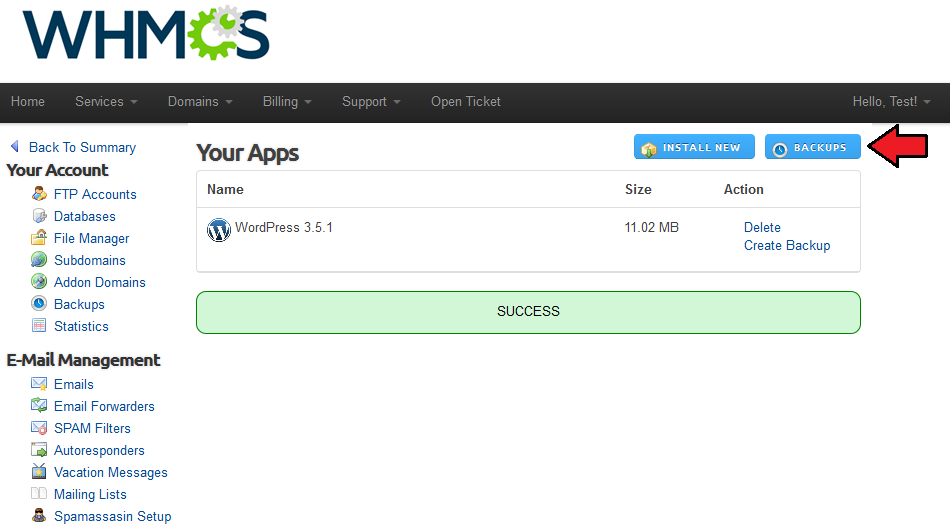This screenshot has width=950, height=532.
Task: Click the Mailing Lists book icon
Action: 39,493
